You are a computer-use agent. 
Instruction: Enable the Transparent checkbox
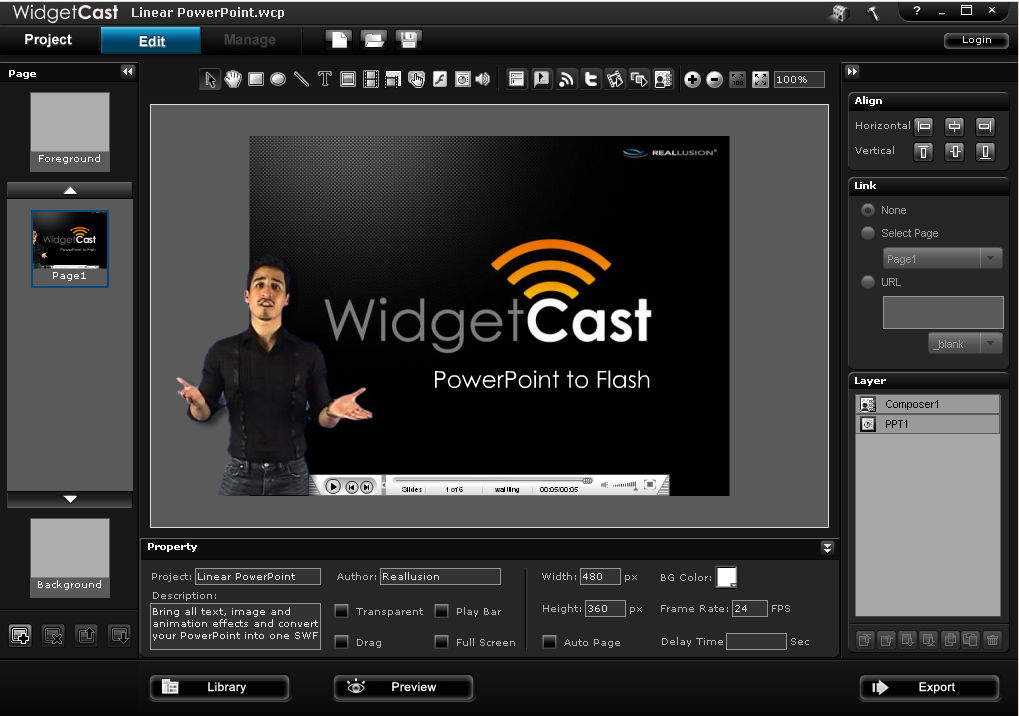click(x=342, y=611)
